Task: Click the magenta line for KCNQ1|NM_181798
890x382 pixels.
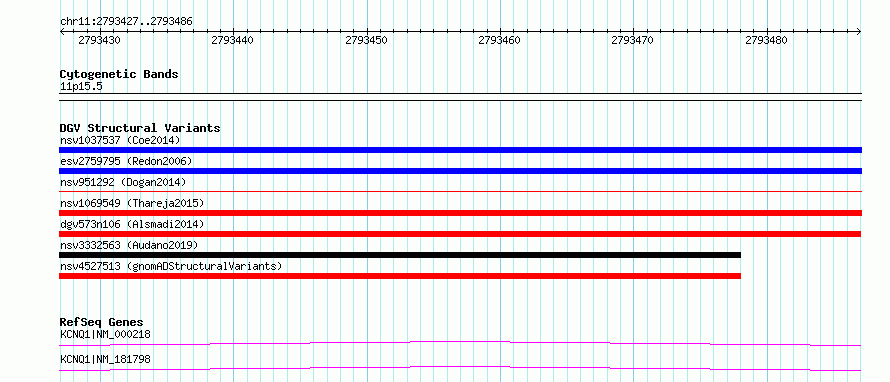Action: (460, 368)
